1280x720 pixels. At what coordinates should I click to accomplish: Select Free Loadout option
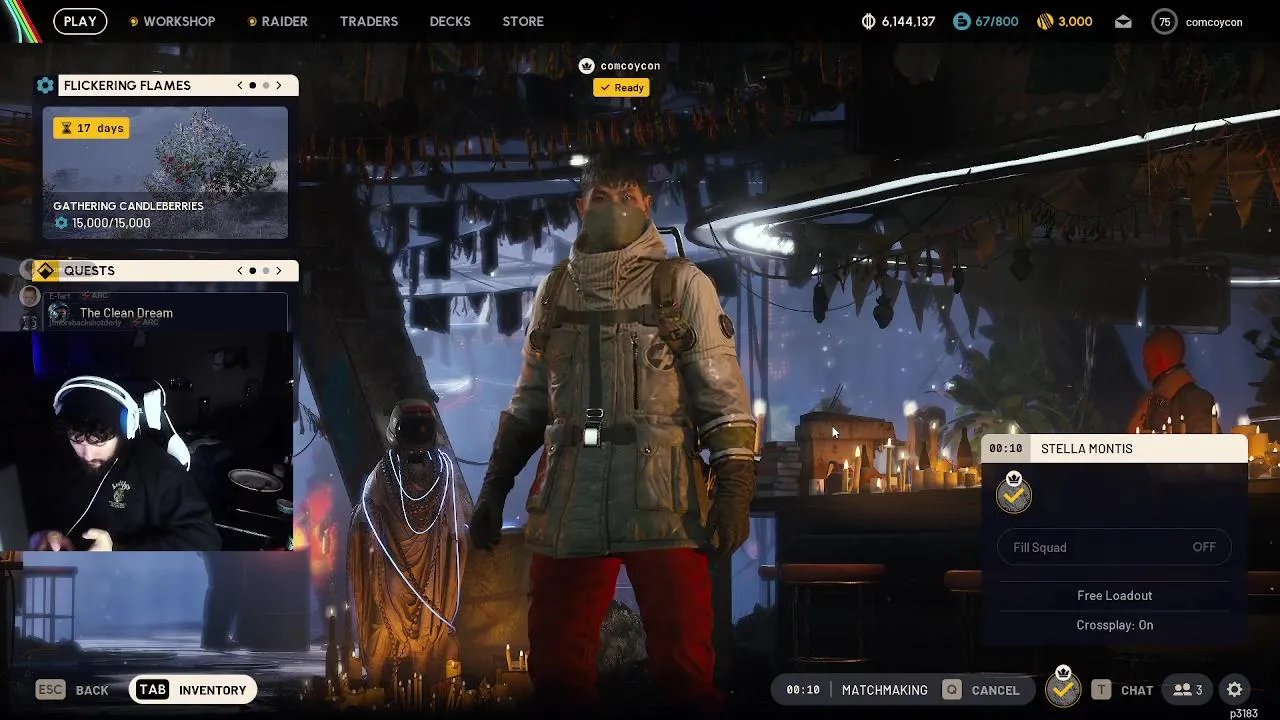tap(1114, 596)
